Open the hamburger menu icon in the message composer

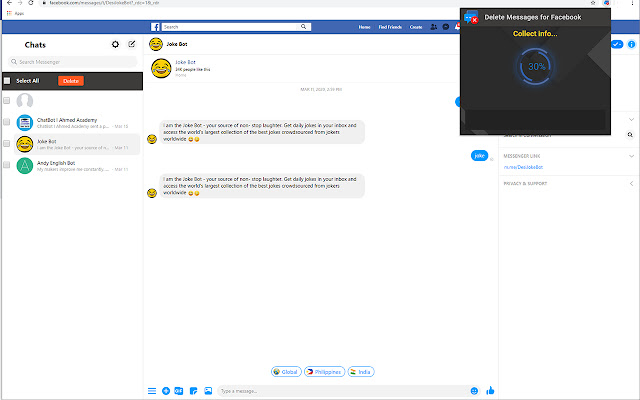point(152,391)
